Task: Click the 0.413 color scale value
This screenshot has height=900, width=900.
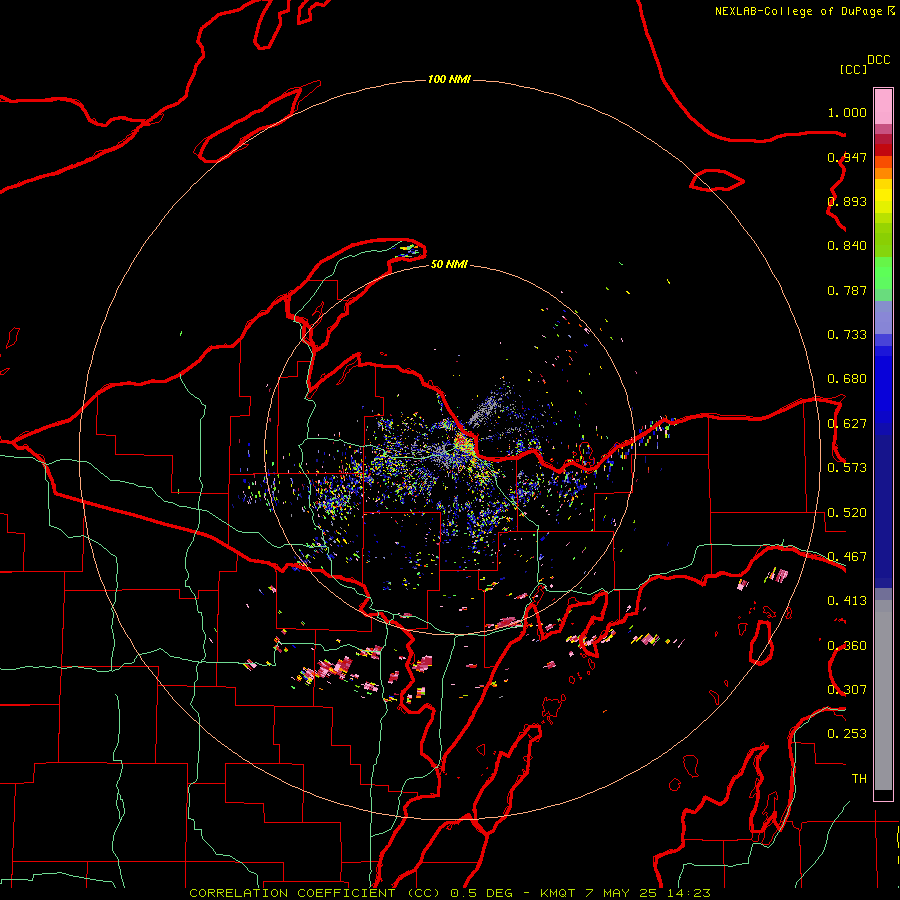Action: pyautogui.click(x=847, y=601)
